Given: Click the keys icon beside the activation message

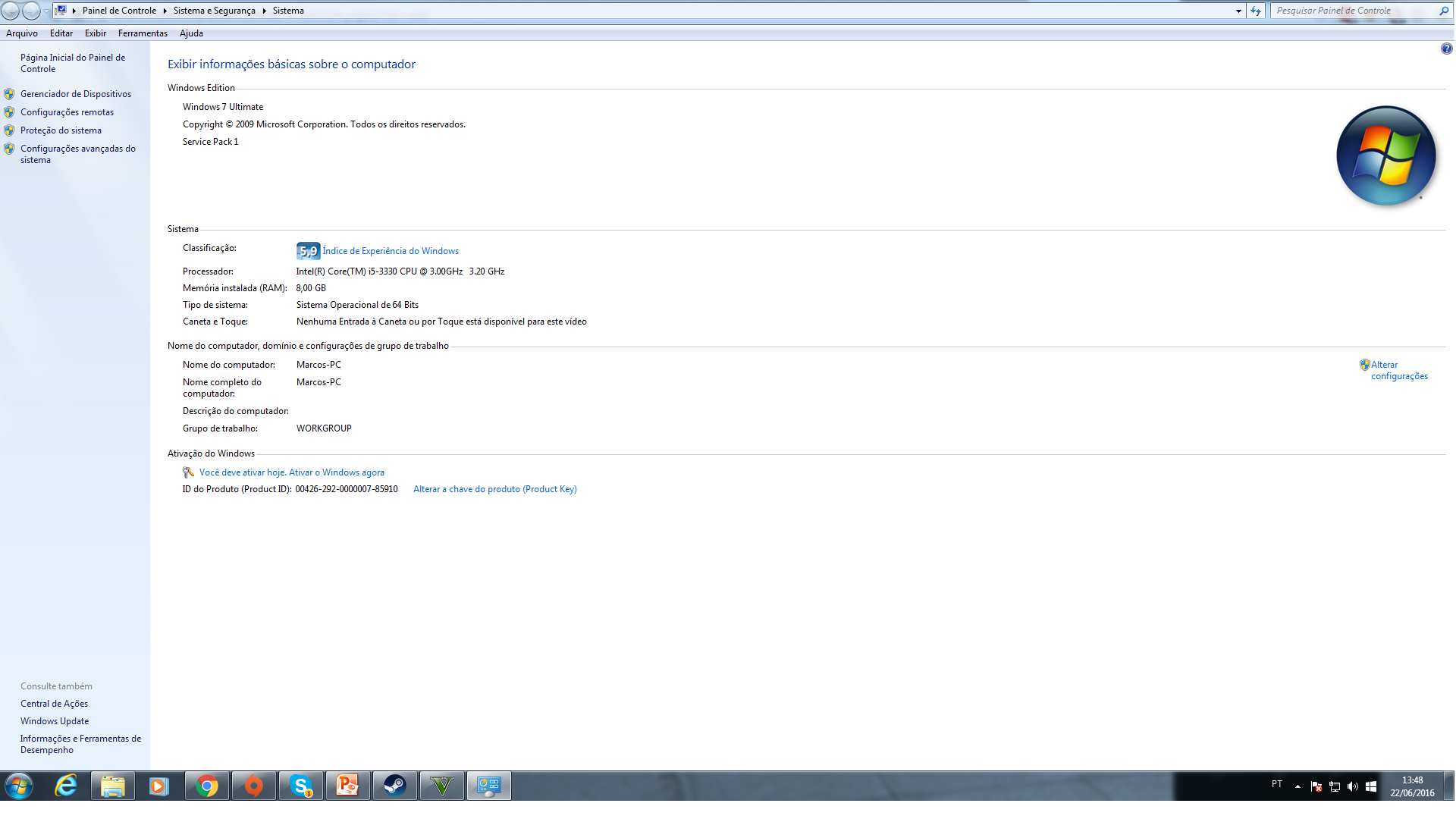Looking at the screenshot, I should point(188,472).
